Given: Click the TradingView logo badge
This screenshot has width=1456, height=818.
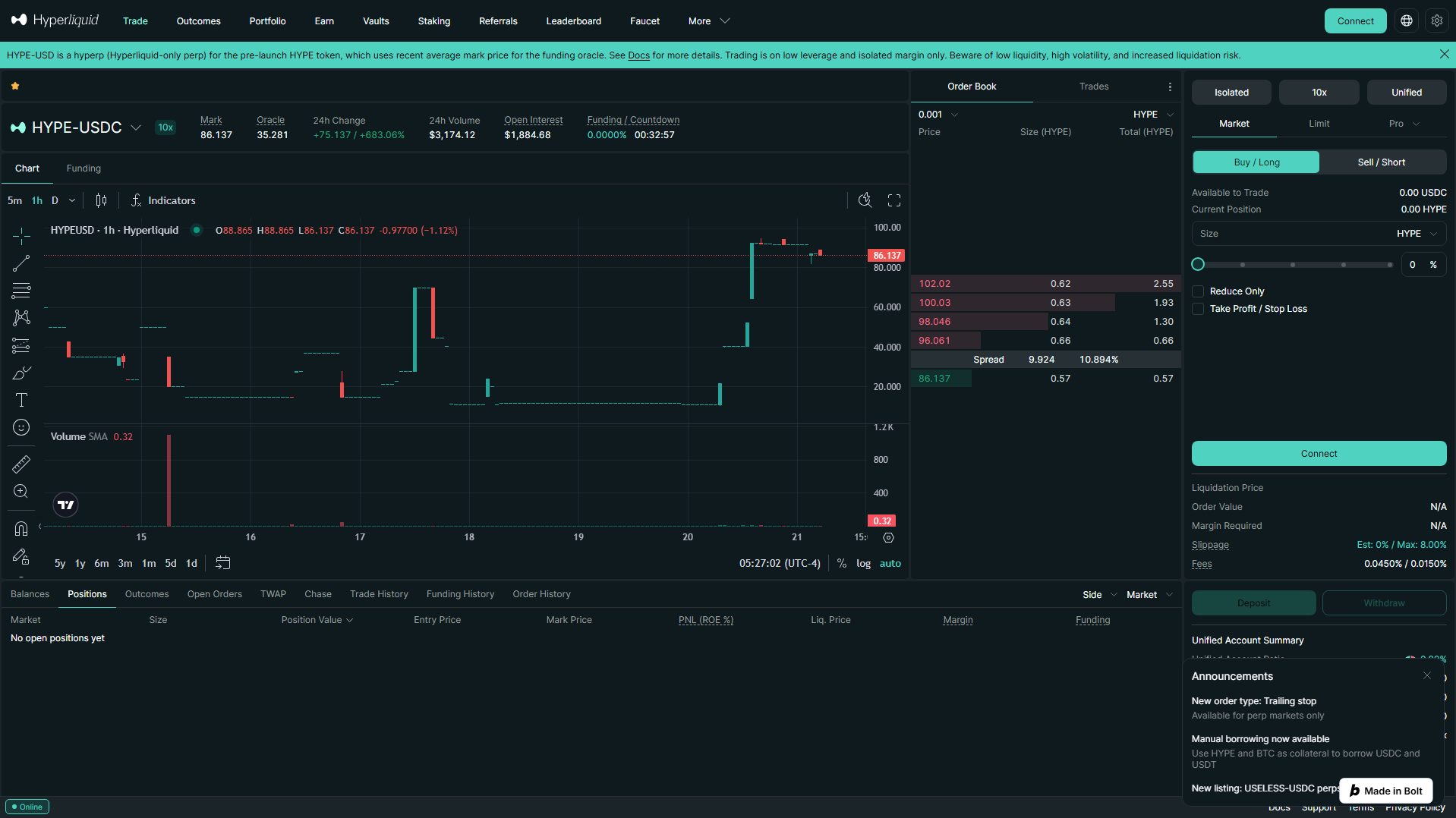Looking at the screenshot, I should tap(66, 505).
